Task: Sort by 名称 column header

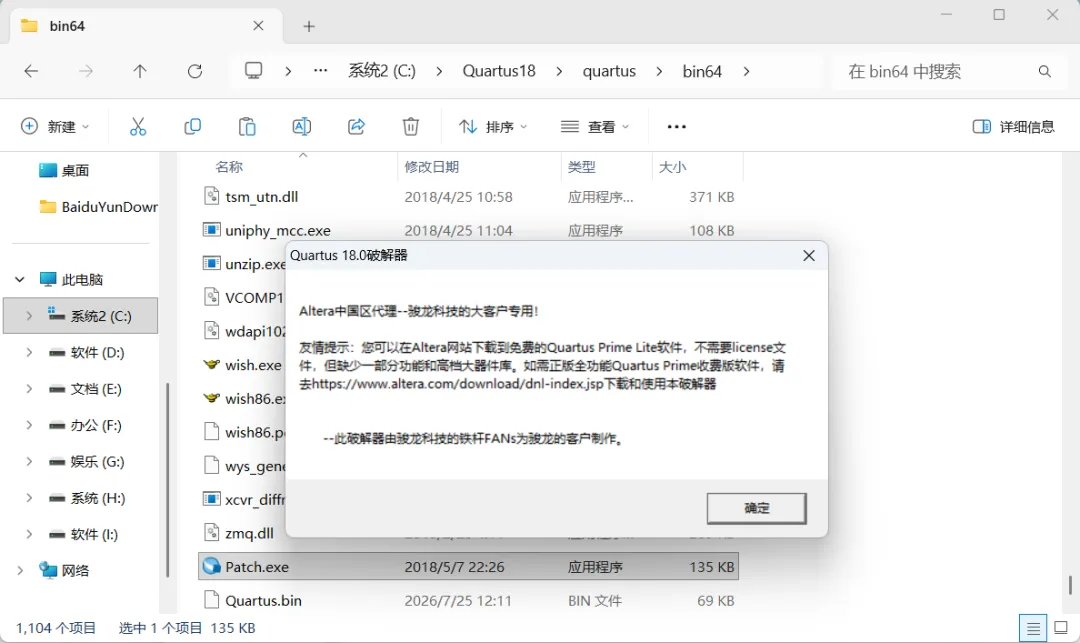Action: tap(229, 167)
